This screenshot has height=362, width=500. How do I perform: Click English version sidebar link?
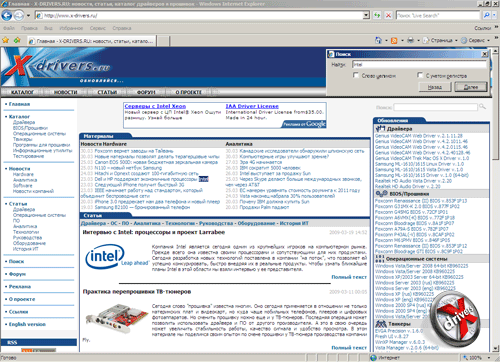pyautogui.click(x=27, y=324)
